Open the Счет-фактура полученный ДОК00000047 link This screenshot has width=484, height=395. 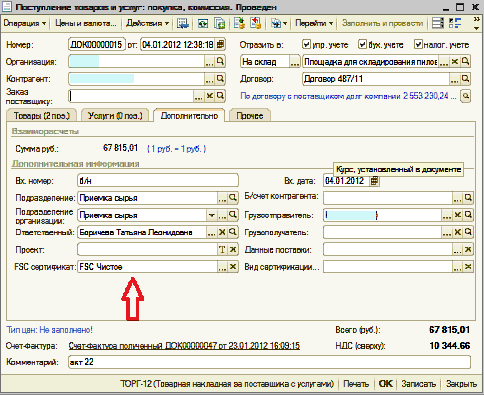tap(184, 346)
